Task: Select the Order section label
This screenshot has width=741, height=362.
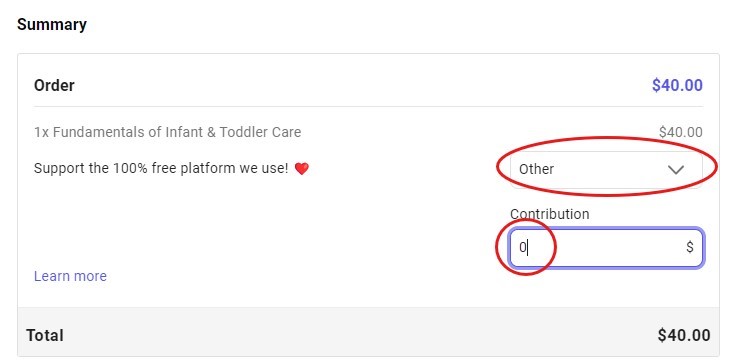Action: click(54, 86)
